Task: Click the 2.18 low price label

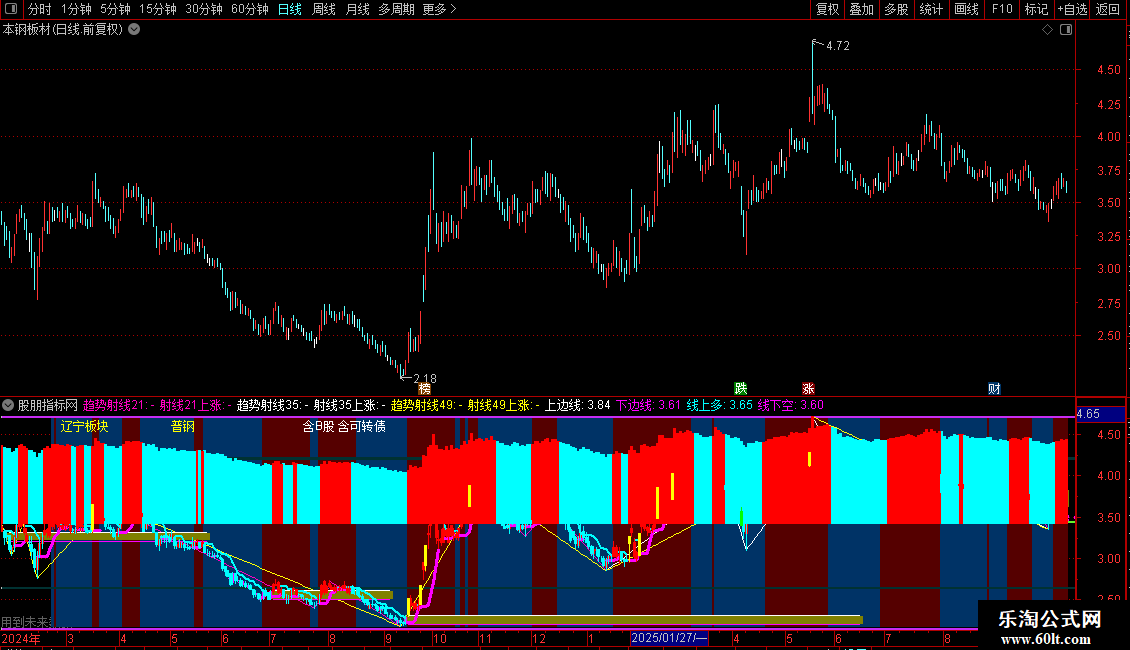Action: [424, 378]
